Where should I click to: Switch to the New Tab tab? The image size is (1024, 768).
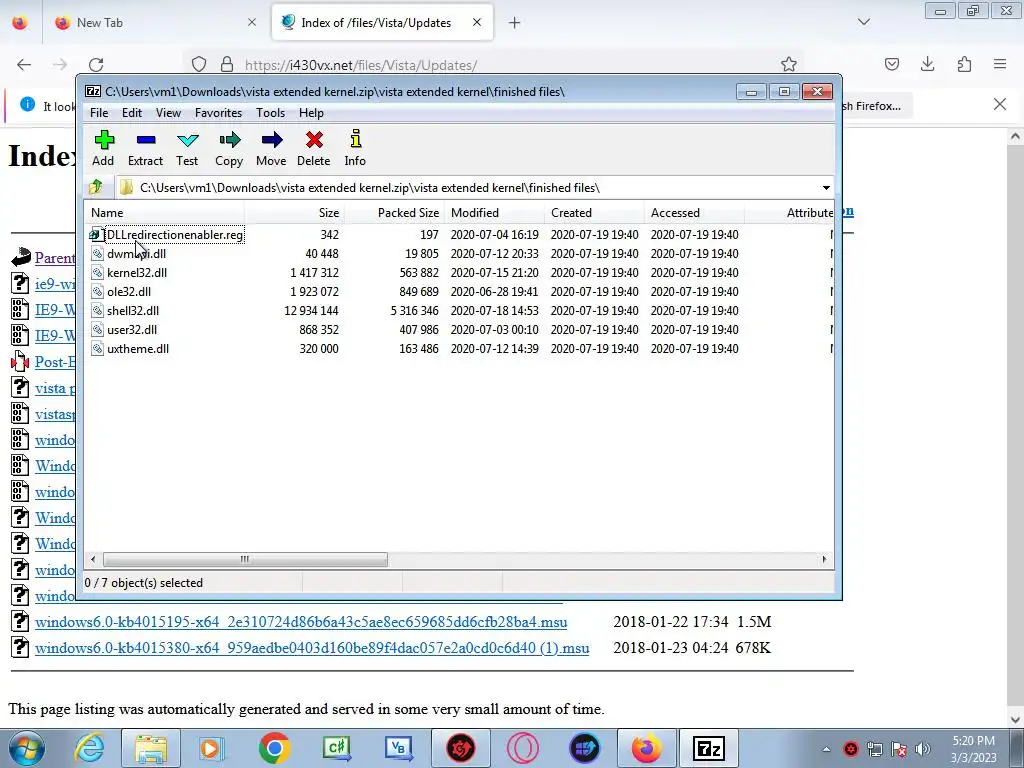point(153,23)
